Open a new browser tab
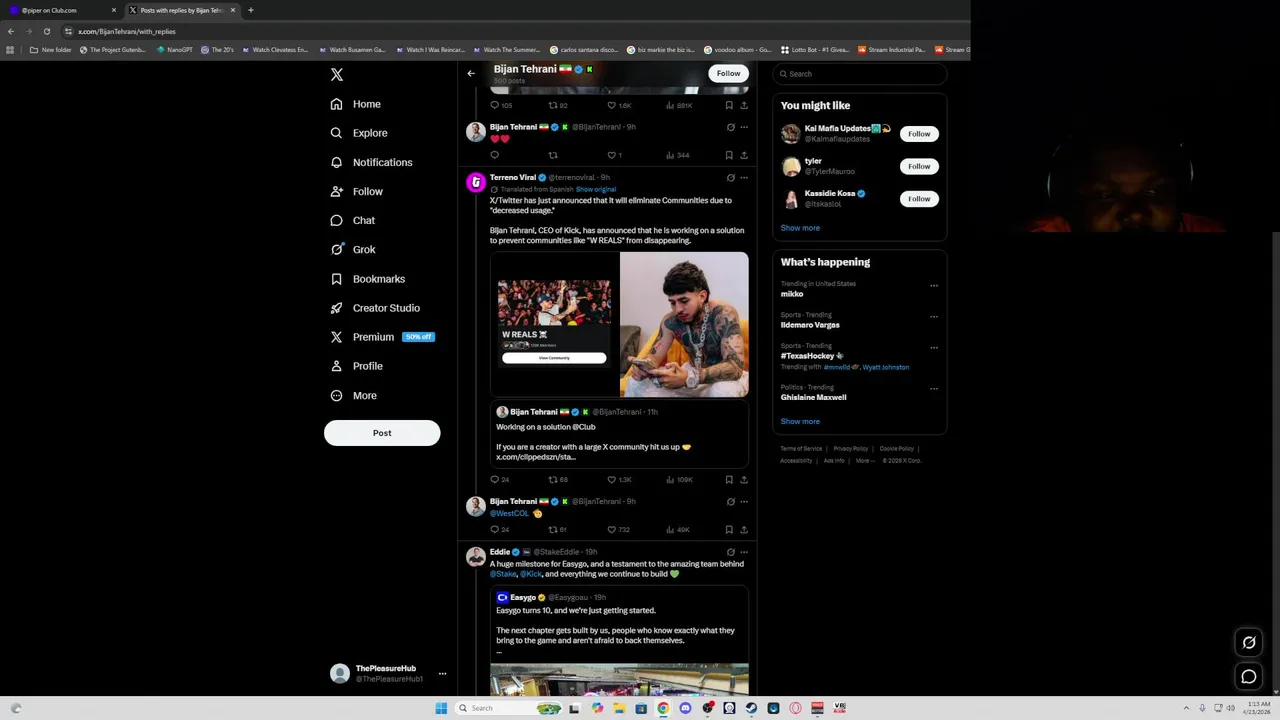The height and width of the screenshot is (720, 1280). [x=251, y=10]
